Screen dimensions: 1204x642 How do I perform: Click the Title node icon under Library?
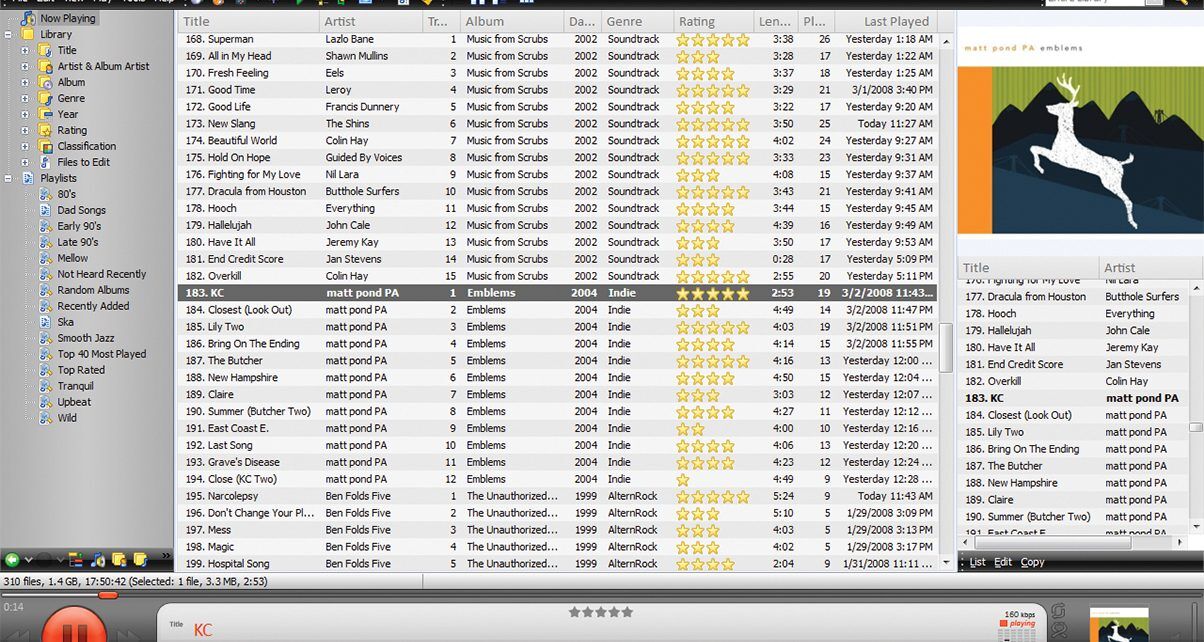coord(46,50)
